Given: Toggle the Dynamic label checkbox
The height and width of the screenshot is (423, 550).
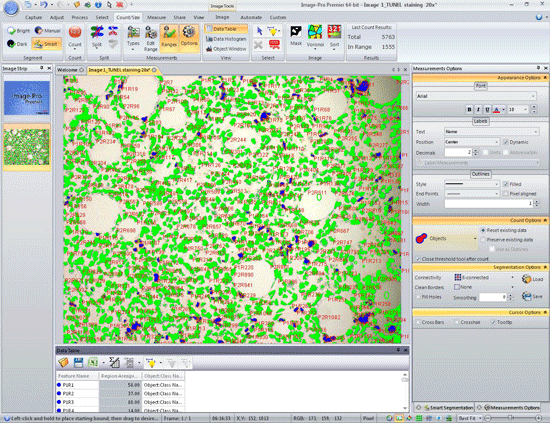Looking at the screenshot, I should coord(505,142).
